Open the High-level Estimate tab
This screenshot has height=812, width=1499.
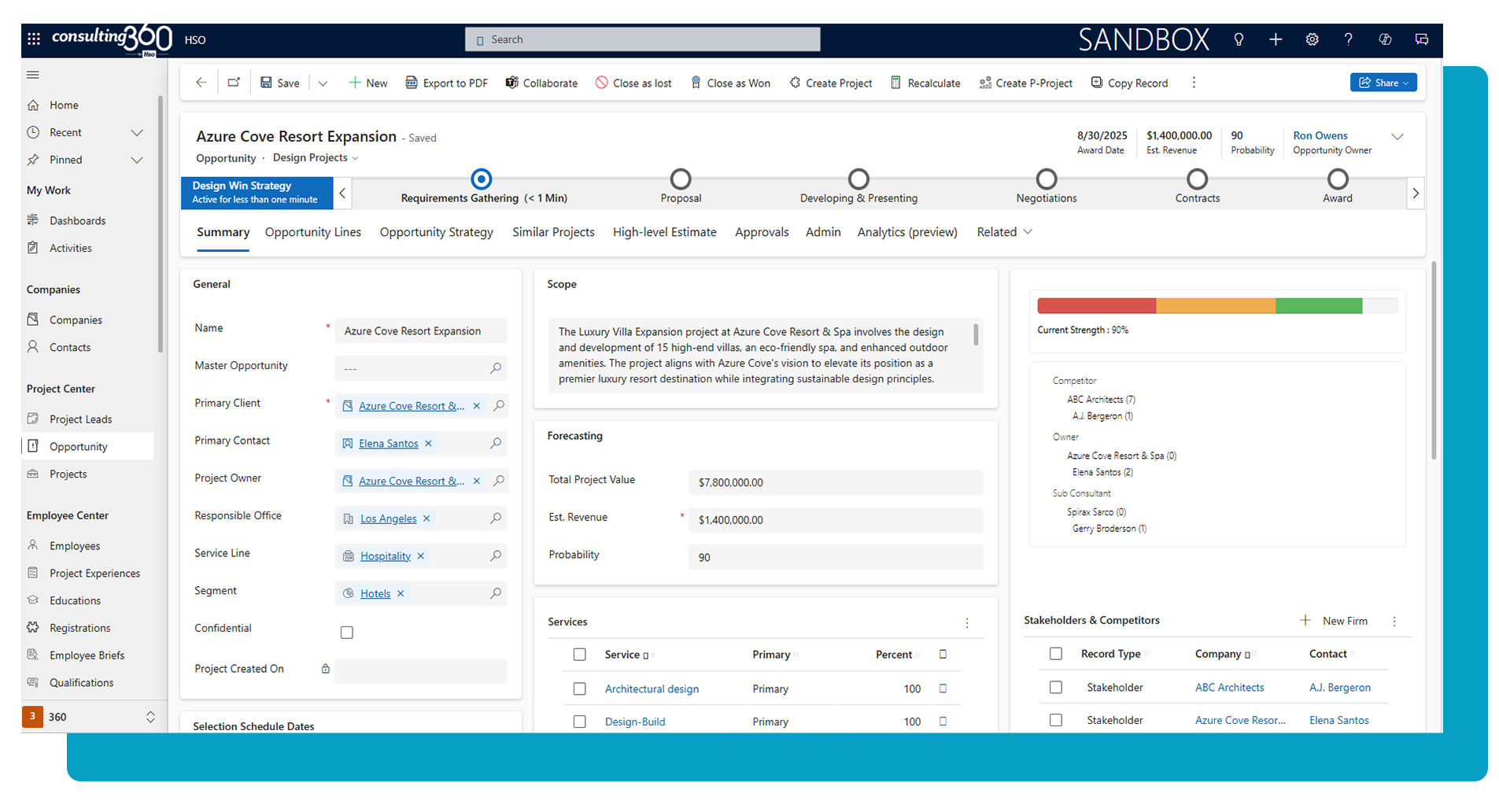664,232
